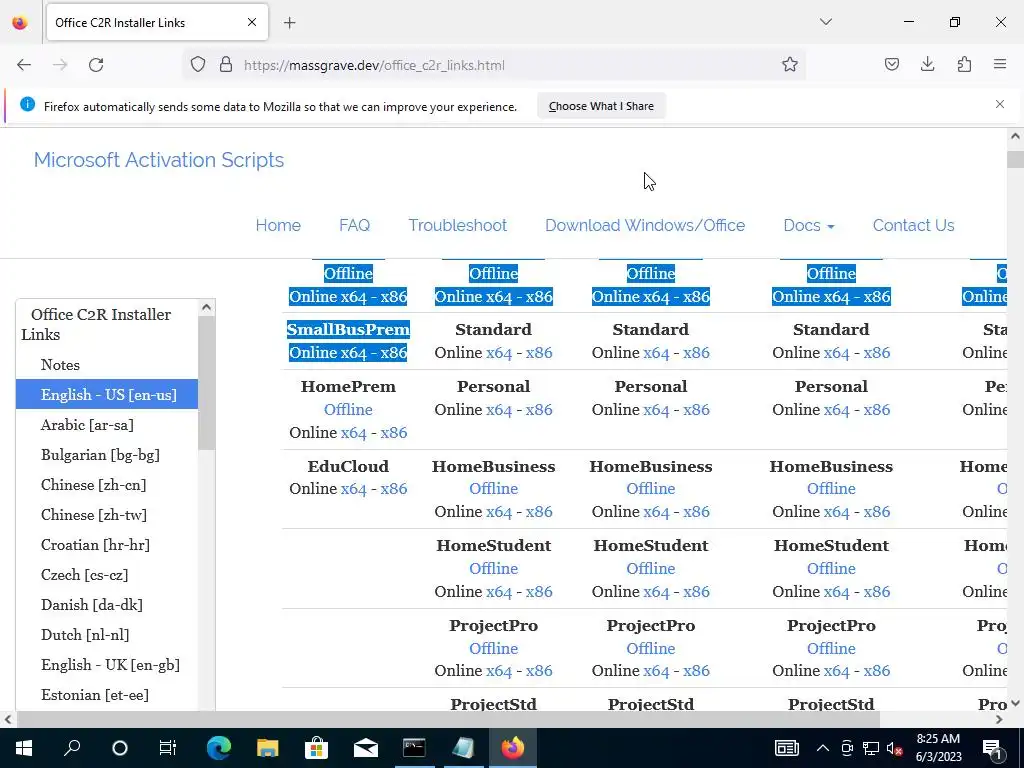The width and height of the screenshot is (1024, 768).
Task: Click the muted volume tray icon
Action: [x=894, y=748]
